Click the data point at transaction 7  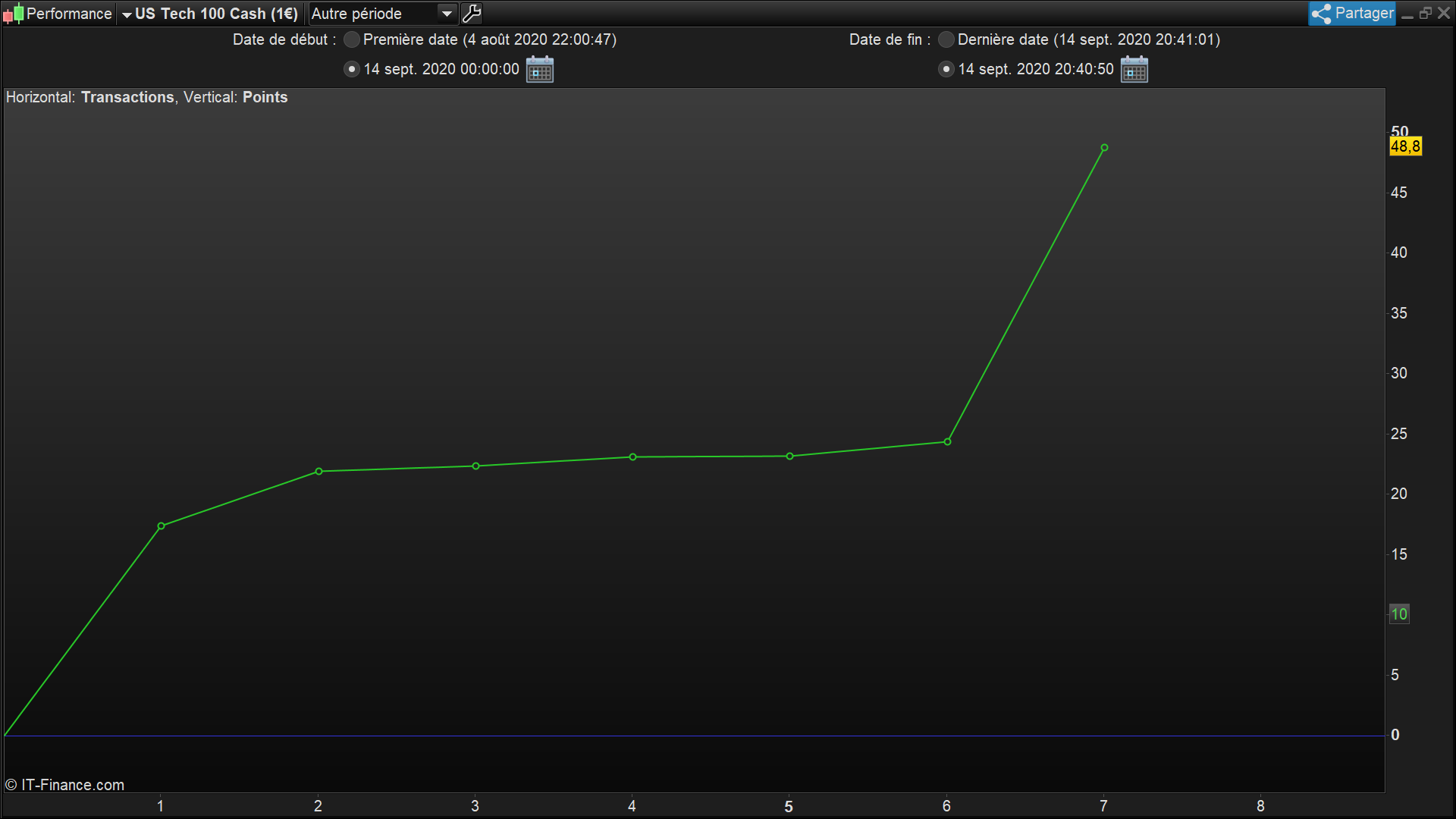point(1104,148)
